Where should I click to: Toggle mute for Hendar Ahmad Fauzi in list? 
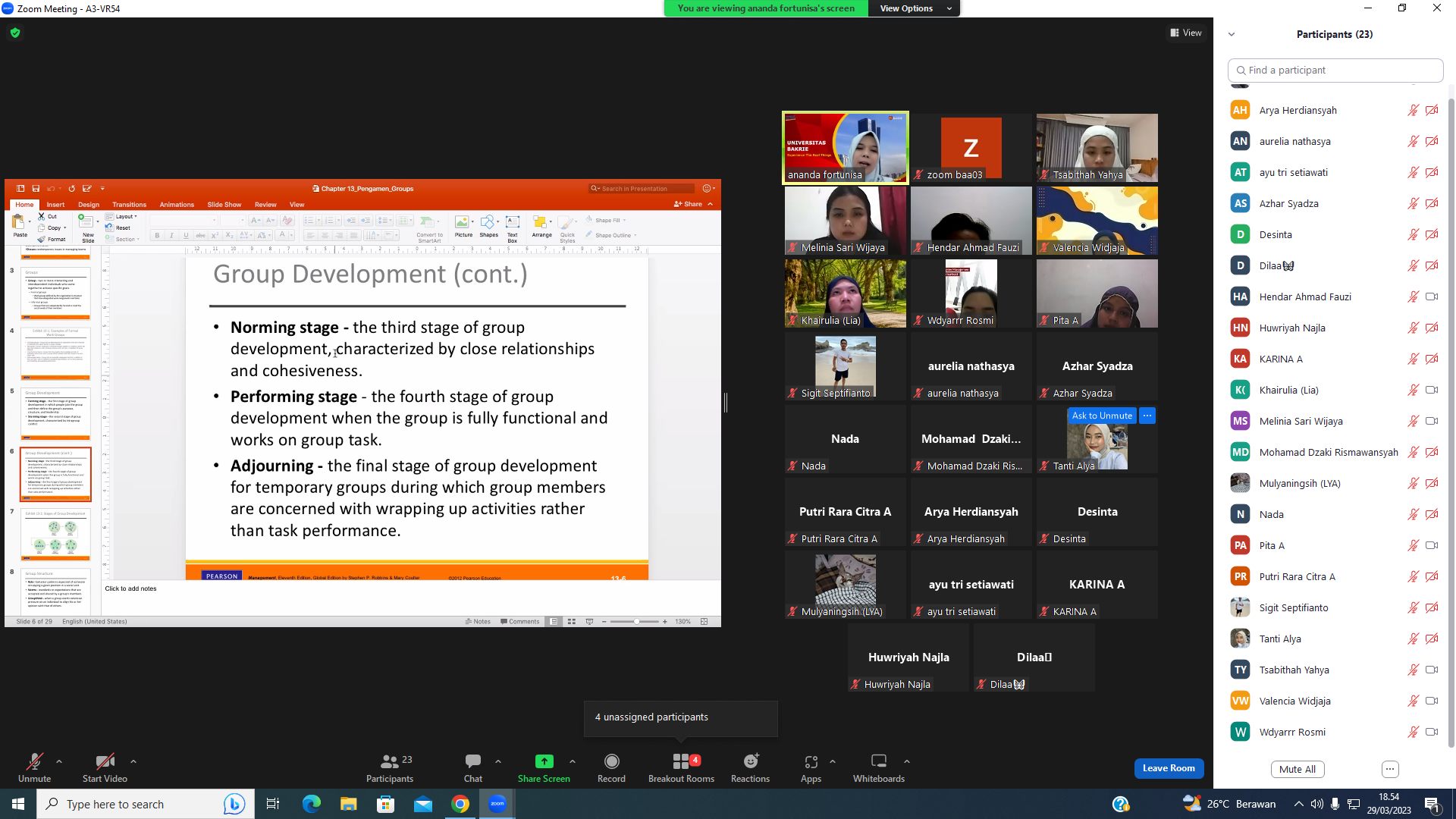(x=1414, y=297)
